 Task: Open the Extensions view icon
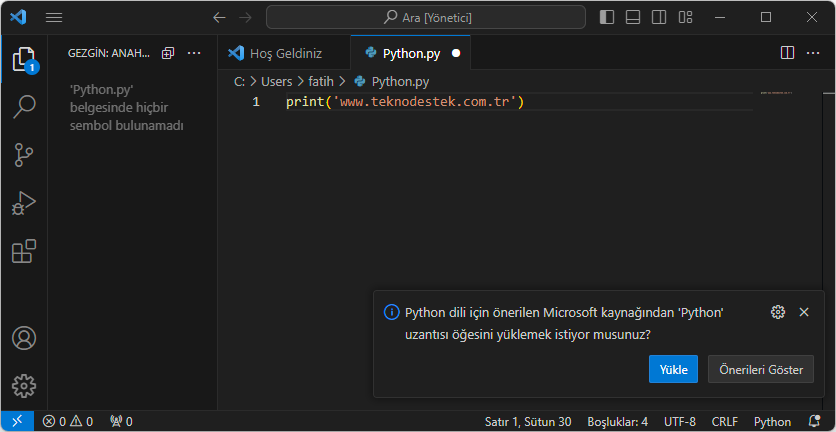pos(24,251)
